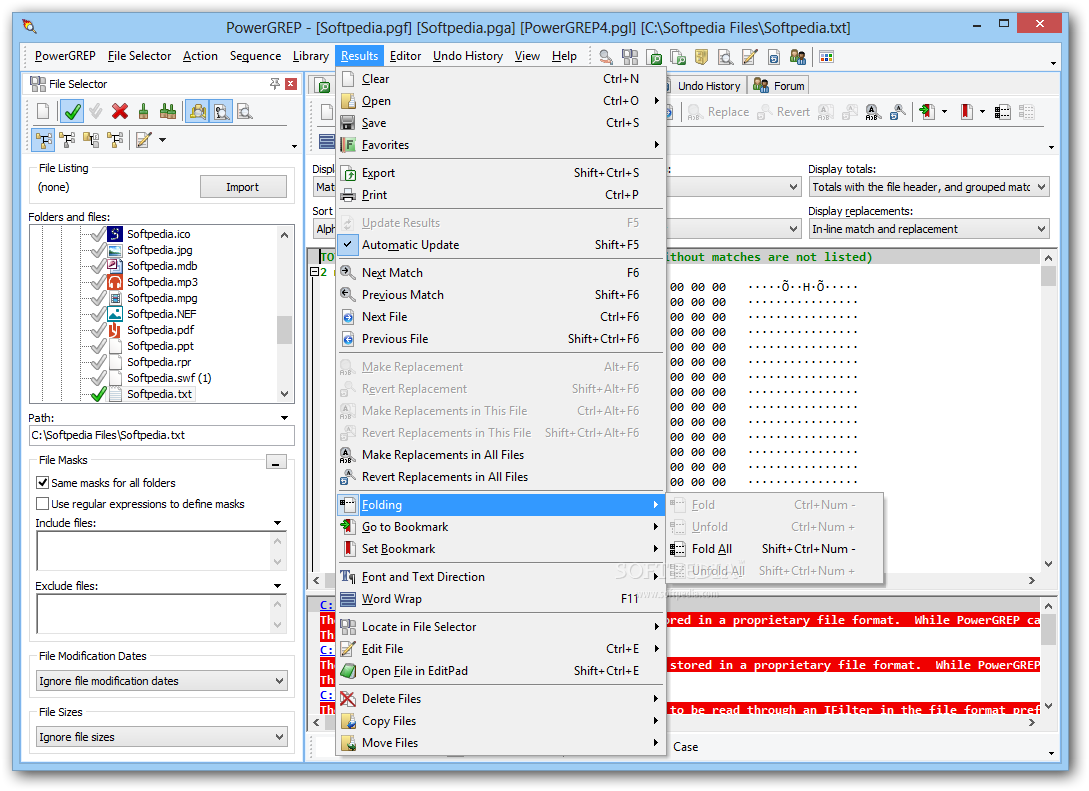The image size is (1089, 791).
Task: Toggle the check mark beside Softpedia.mdb
Action: [98, 266]
